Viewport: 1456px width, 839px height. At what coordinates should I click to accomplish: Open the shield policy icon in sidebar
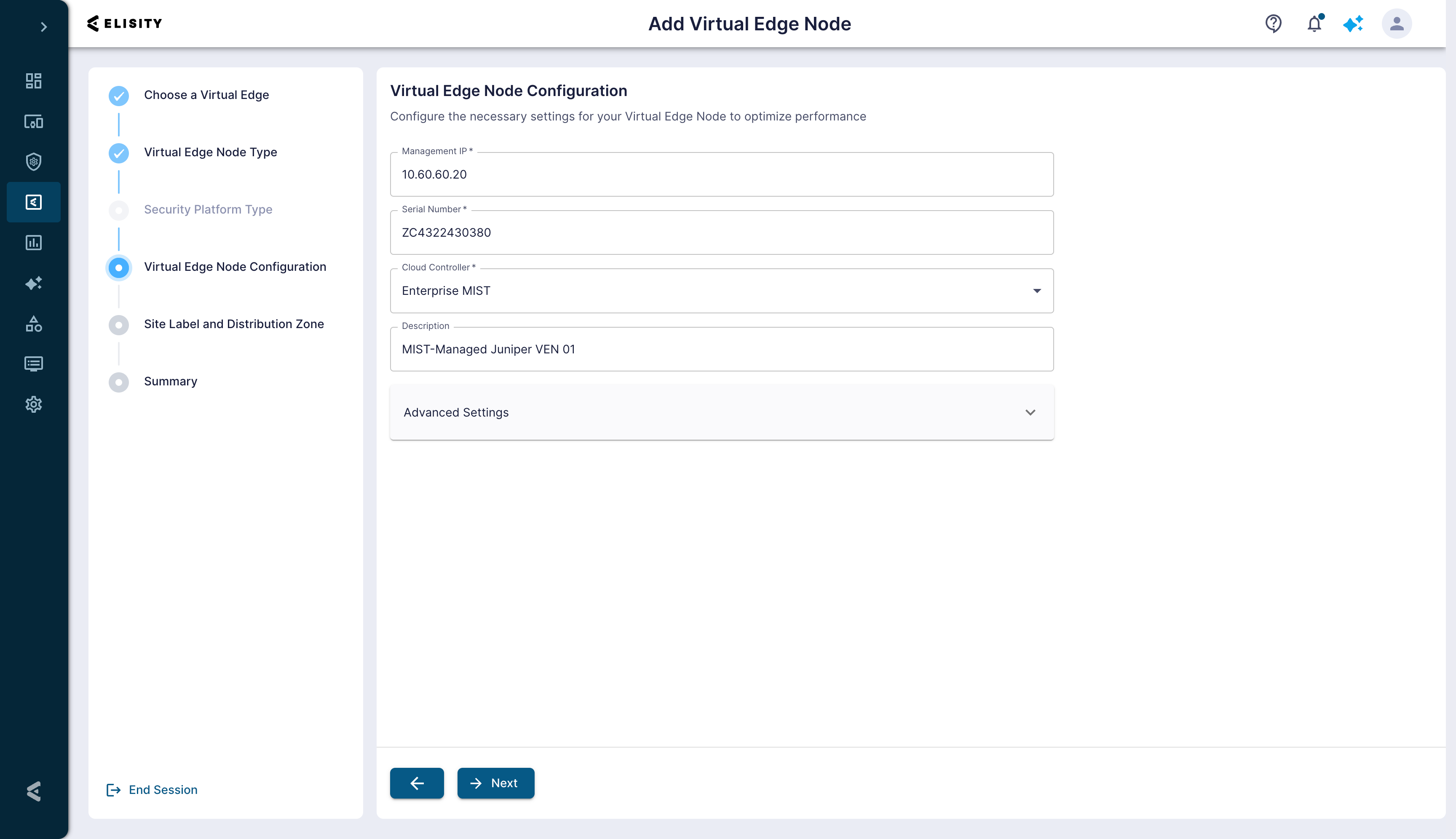(33, 161)
